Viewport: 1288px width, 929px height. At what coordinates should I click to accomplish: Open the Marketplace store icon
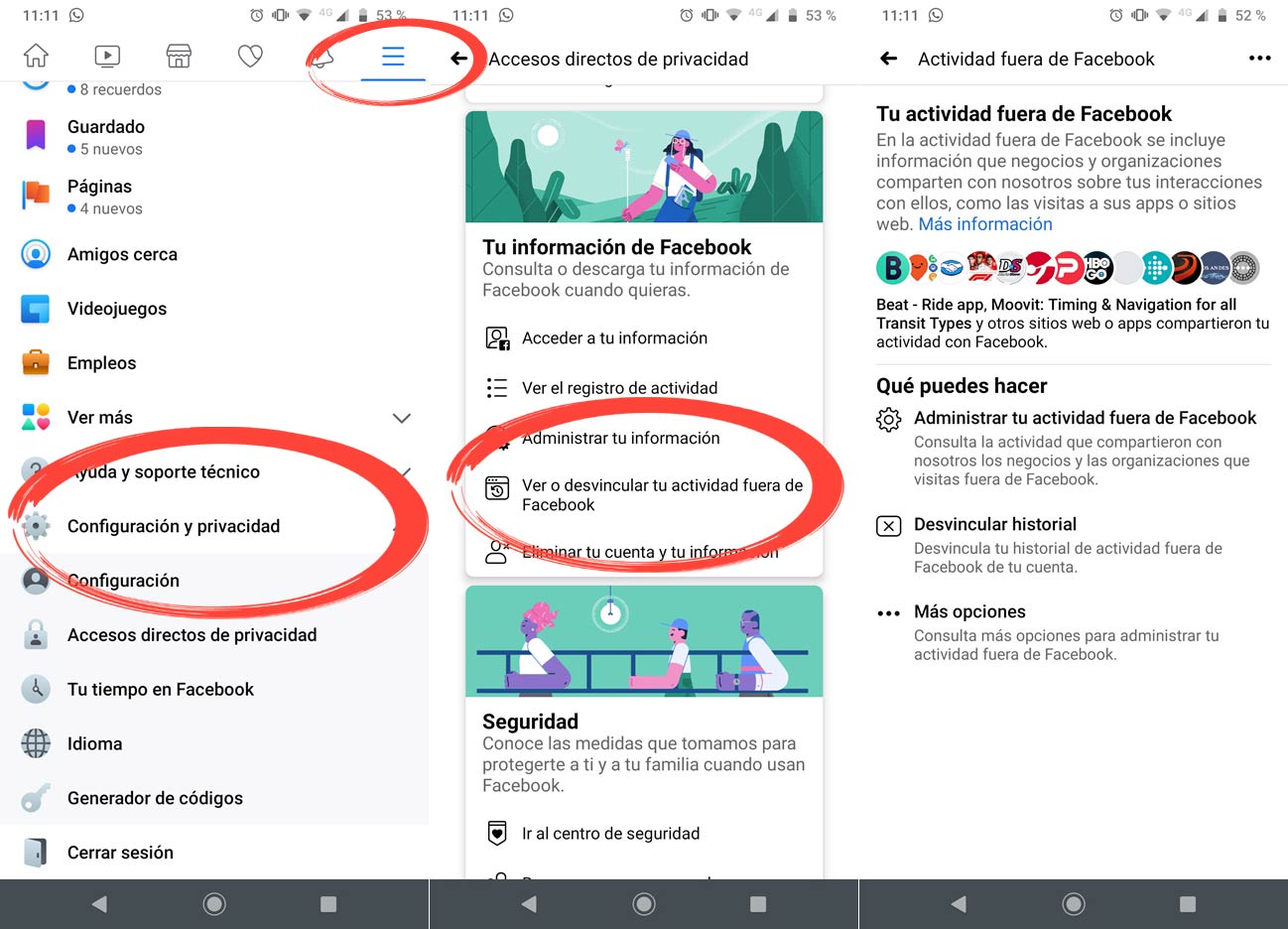[179, 57]
